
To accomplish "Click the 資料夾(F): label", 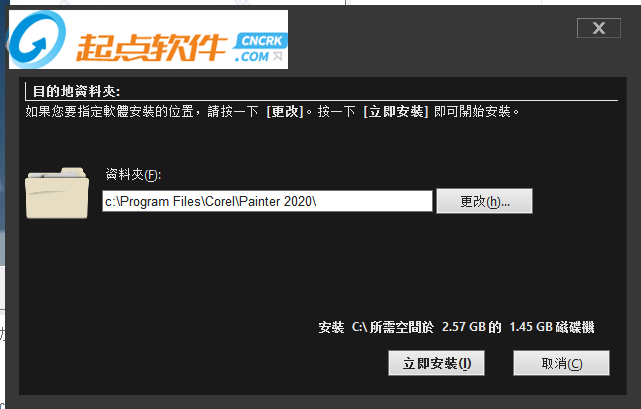I will [133, 175].
